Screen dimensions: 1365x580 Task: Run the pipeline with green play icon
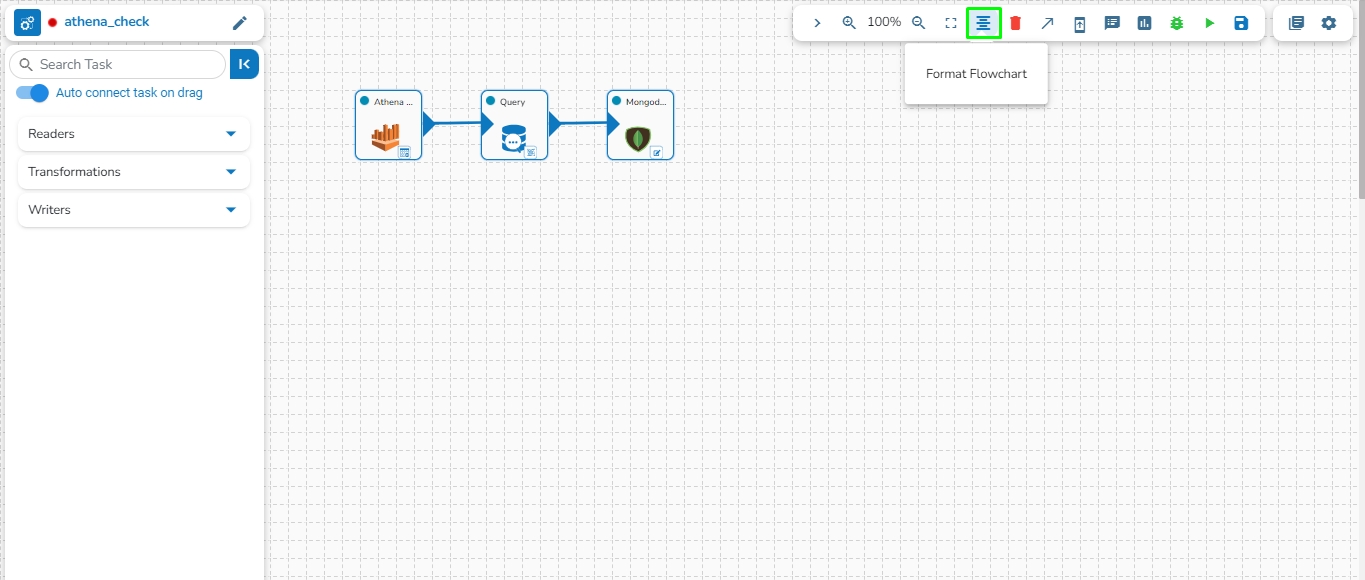click(x=1210, y=23)
